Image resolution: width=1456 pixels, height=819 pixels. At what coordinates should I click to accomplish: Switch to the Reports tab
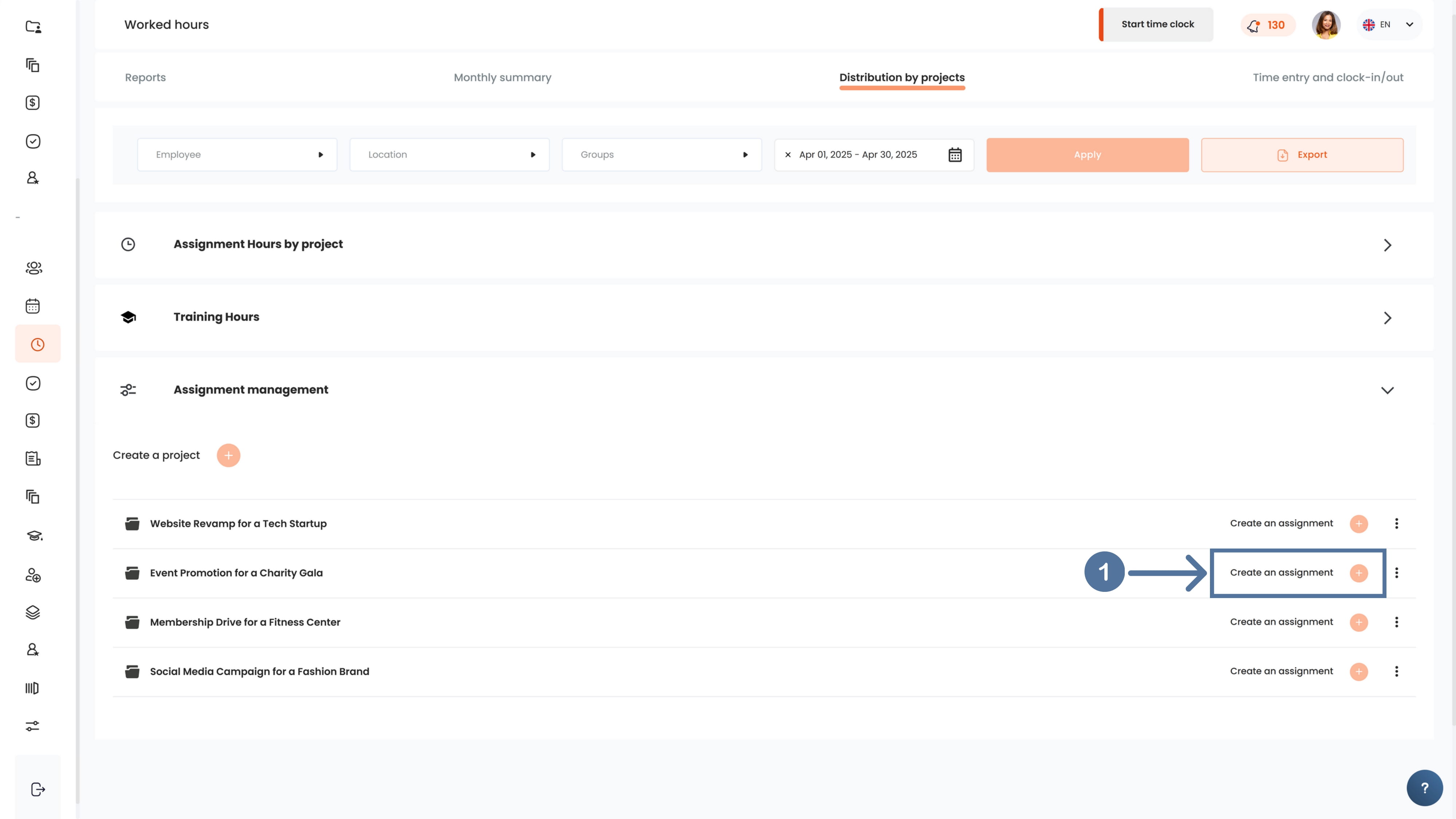pos(145,78)
